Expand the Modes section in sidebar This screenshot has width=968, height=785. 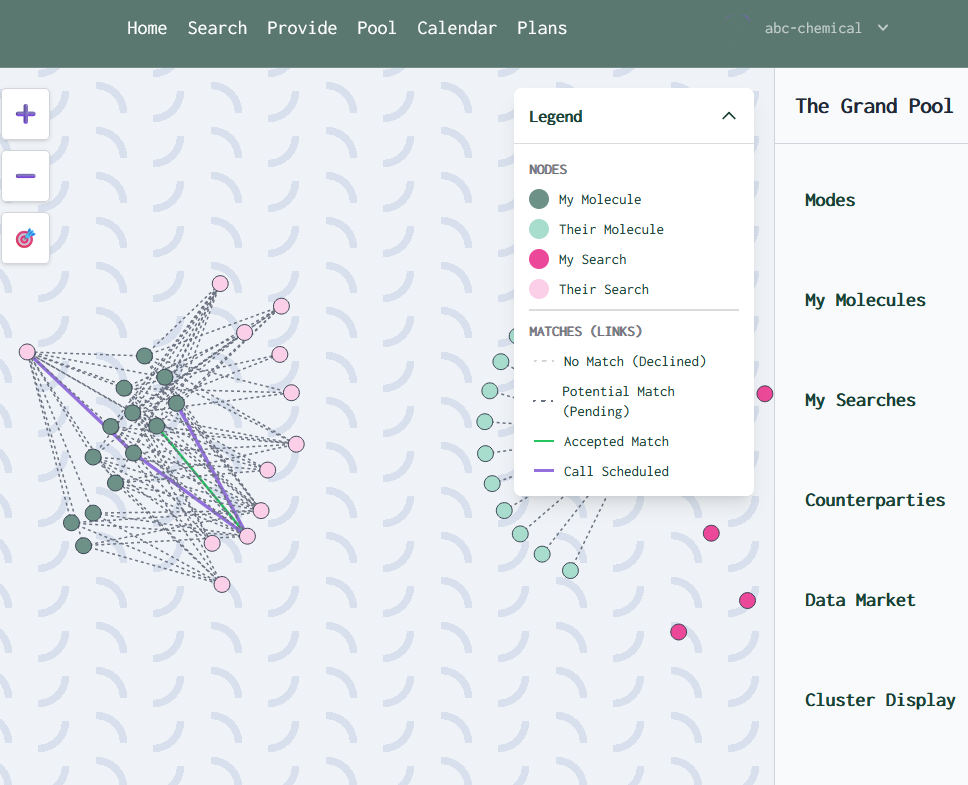(830, 200)
